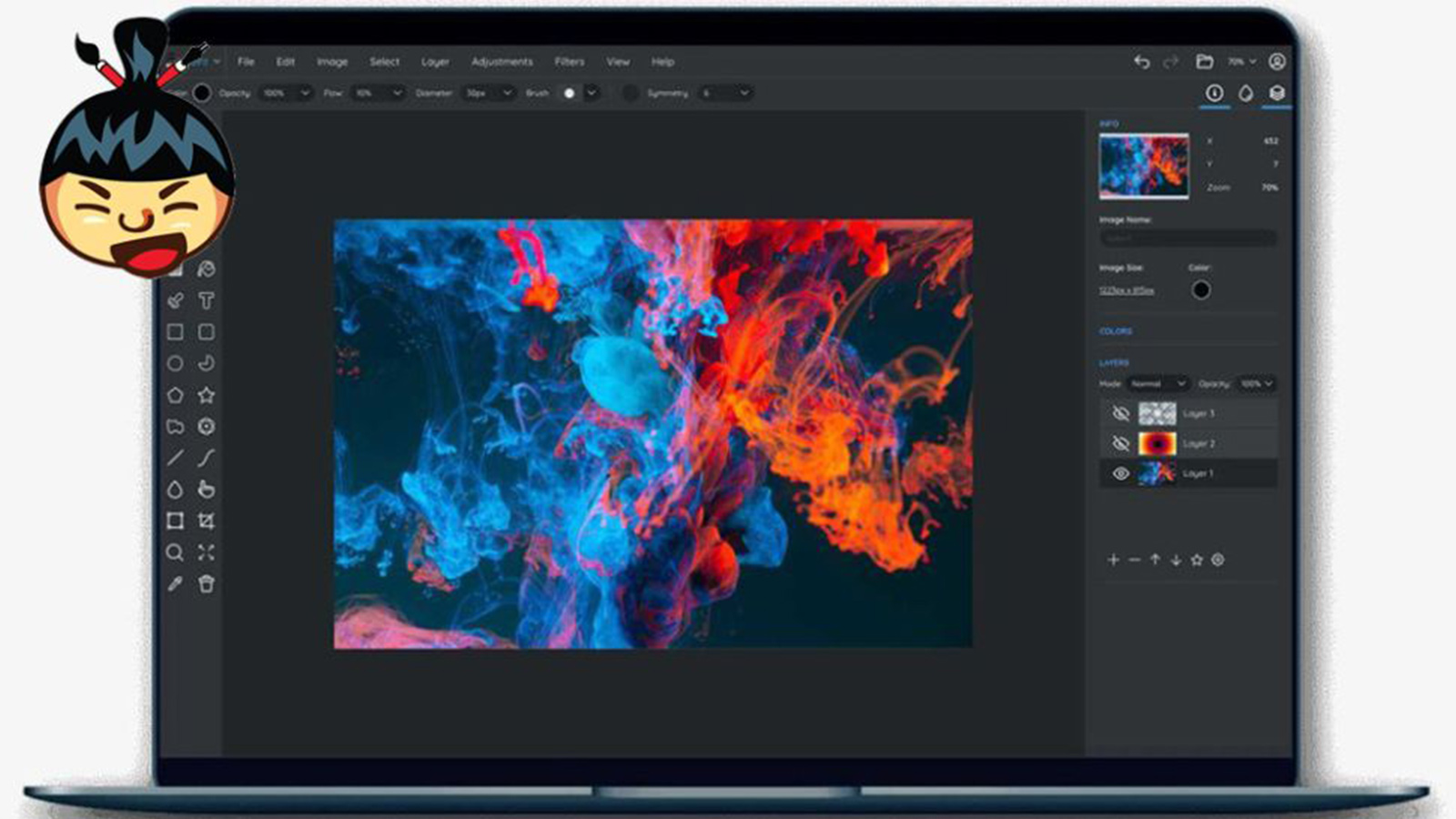Toggle the Symmetry circle switch
Image resolution: width=1456 pixels, height=819 pixels.
630,93
